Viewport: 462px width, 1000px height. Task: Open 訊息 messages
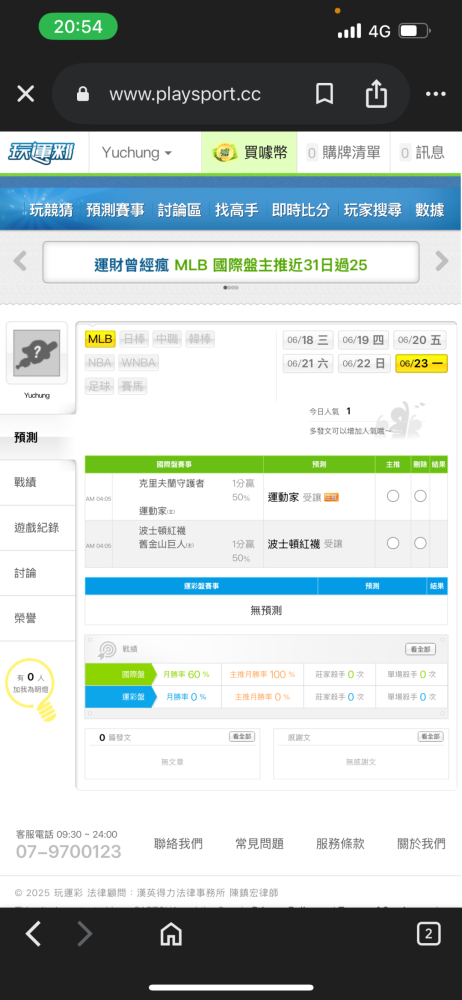click(x=422, y=152)
